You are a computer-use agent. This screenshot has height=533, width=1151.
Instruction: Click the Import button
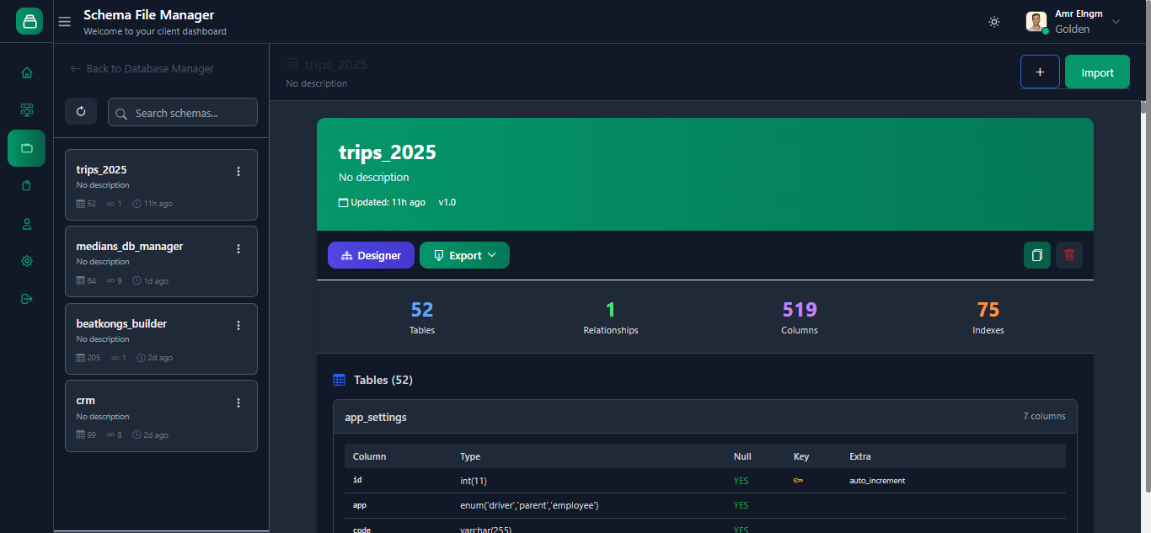[x=1097, y=72]
